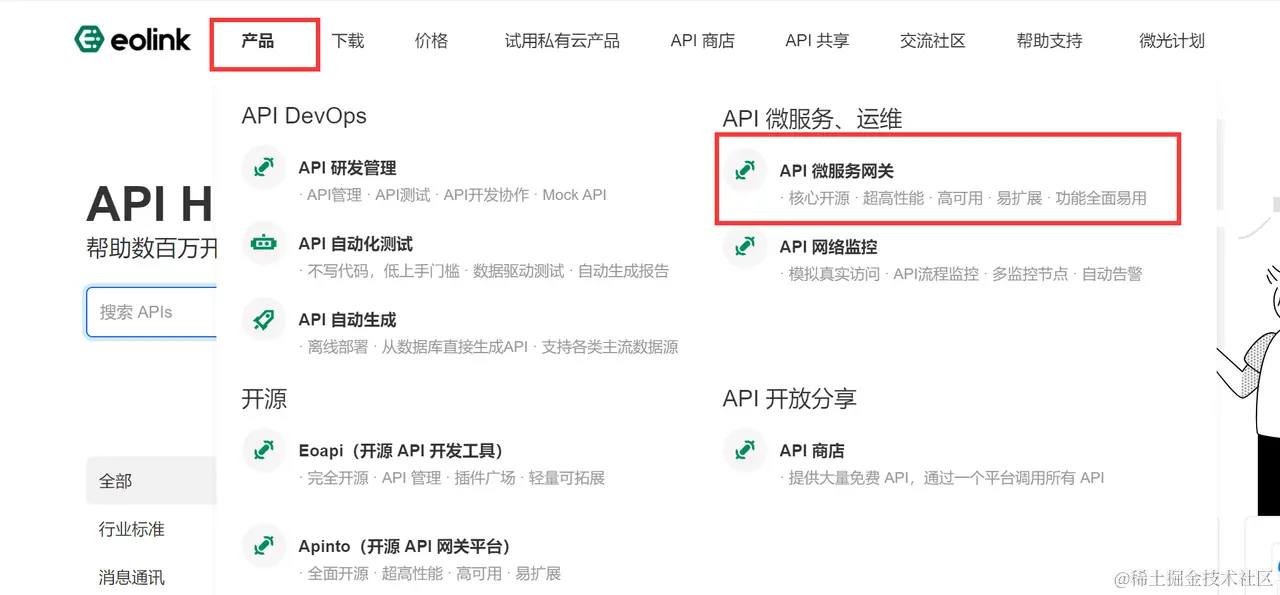
Task: Click the 开源 section heading
Action: [264, 399]
